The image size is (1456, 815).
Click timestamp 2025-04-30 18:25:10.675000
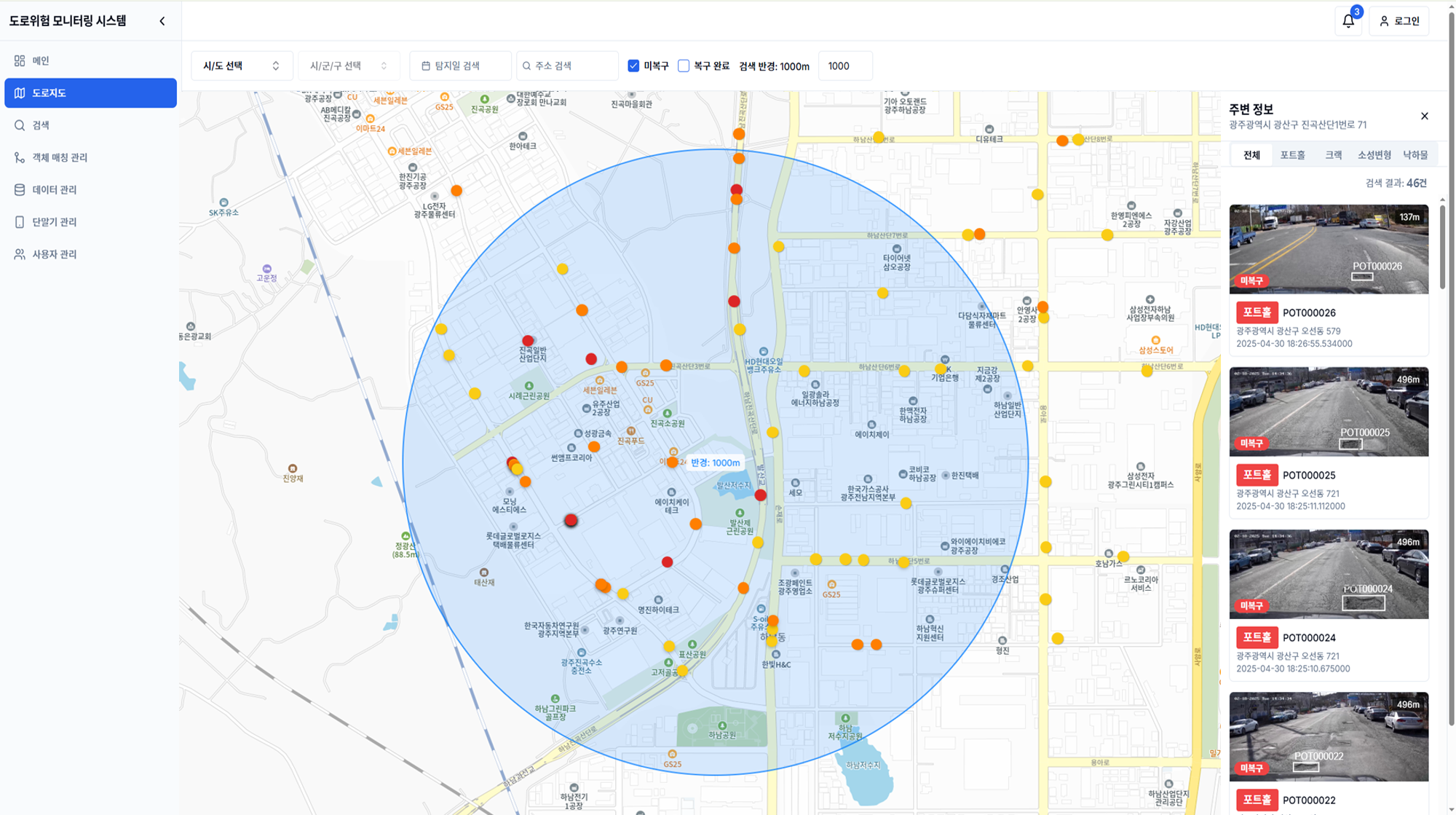(1293, 669)
